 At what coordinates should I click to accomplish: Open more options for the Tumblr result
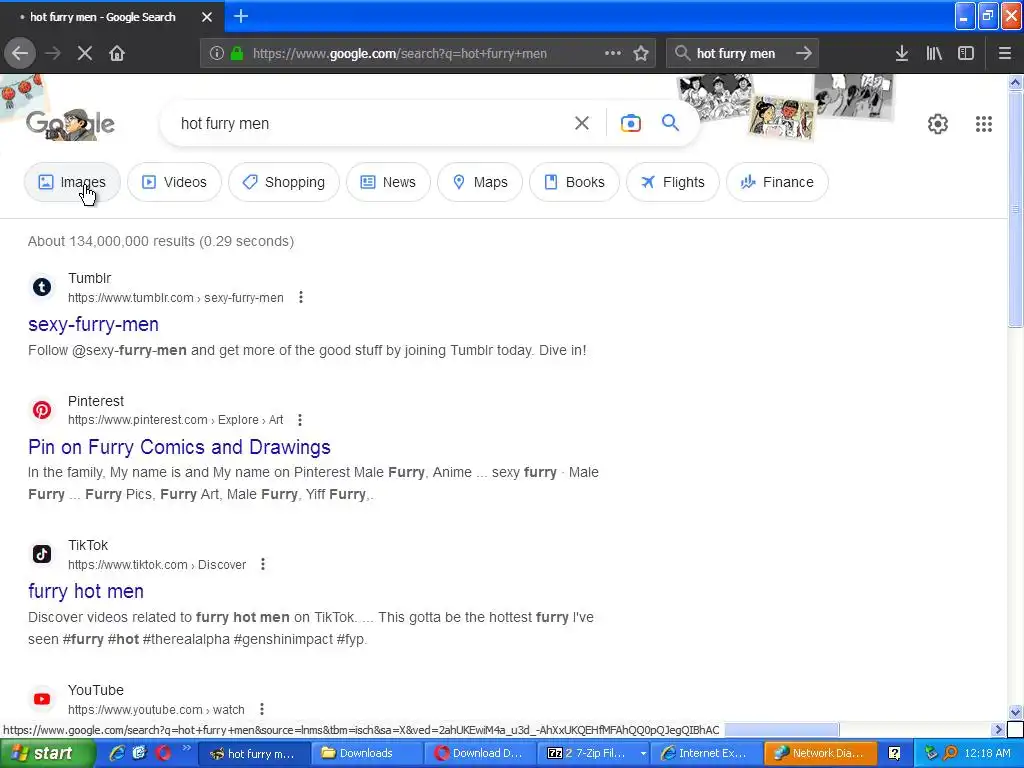300,298
